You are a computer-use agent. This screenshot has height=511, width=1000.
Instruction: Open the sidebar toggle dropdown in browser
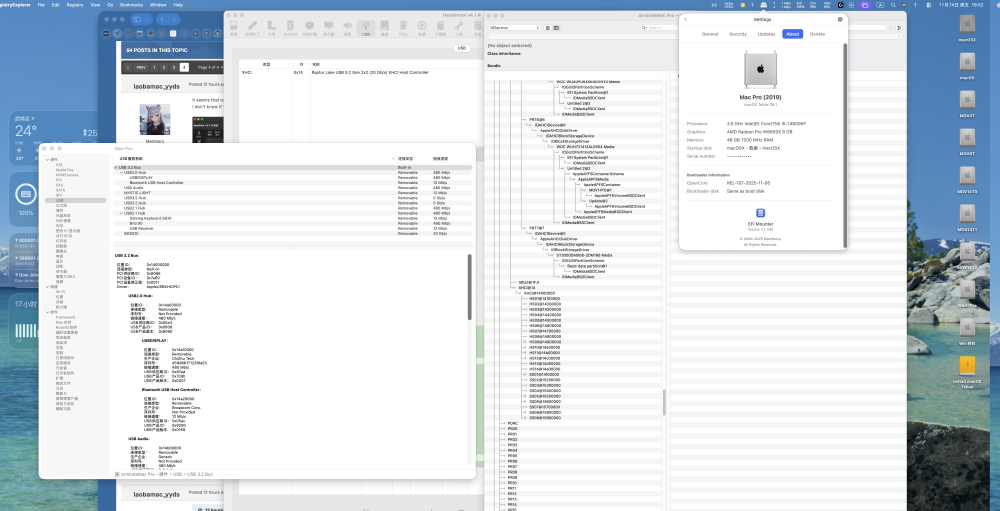pos(147,19)
